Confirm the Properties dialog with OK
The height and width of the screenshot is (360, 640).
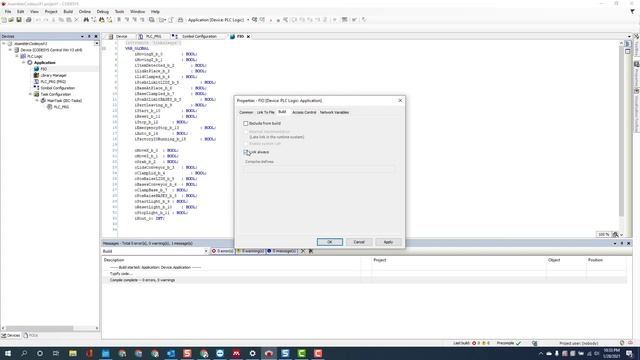330,242
